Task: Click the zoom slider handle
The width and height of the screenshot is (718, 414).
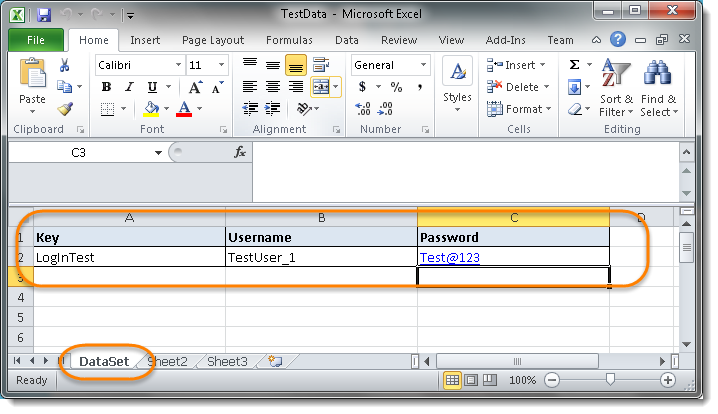Action: 610,381
